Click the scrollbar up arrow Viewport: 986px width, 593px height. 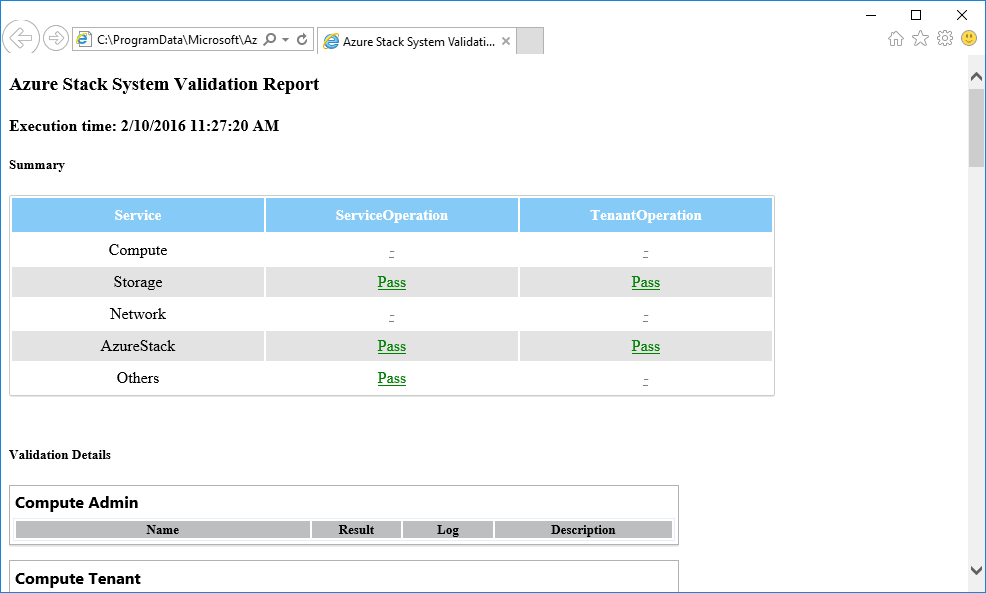[977, 77]
